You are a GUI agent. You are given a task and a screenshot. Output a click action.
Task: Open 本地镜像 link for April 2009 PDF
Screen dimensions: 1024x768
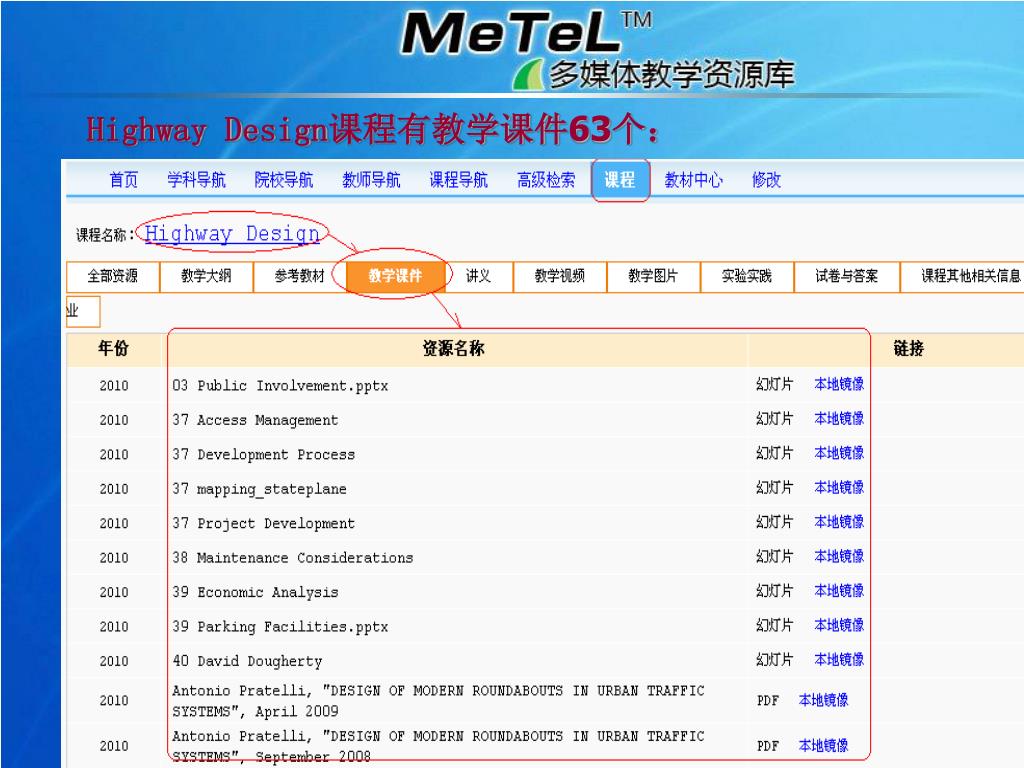click(824, 701)
